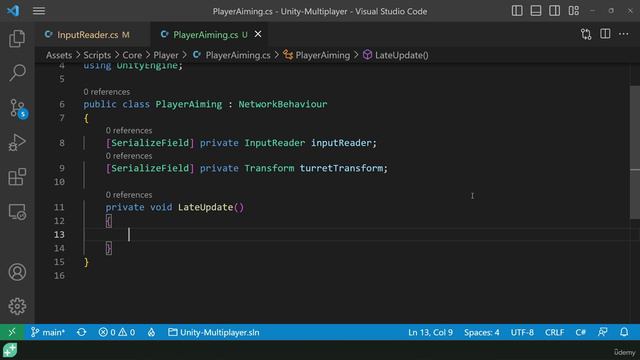Click the vertical scrollbar in editor
This screenshot has height=360, width=640.
(635, 152)
